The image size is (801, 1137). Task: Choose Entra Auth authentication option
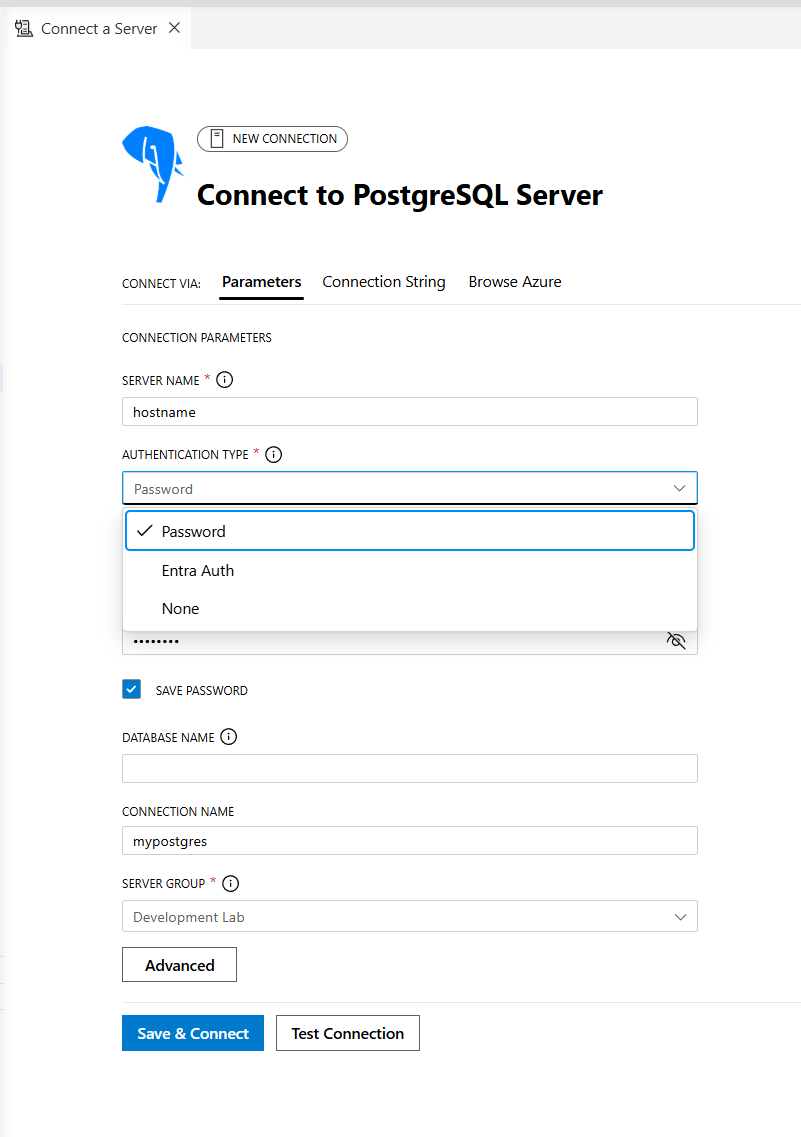pos(410,571)
